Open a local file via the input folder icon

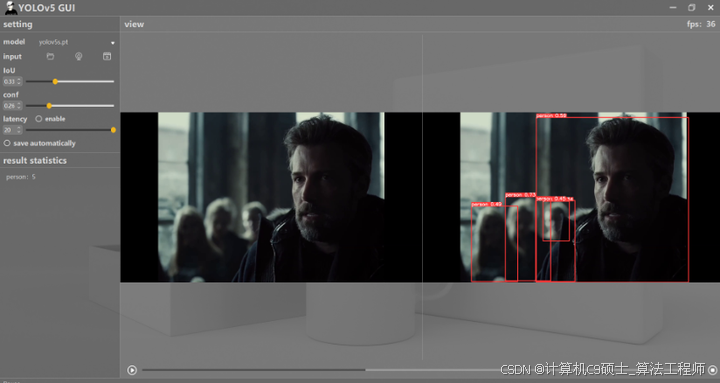51,56
